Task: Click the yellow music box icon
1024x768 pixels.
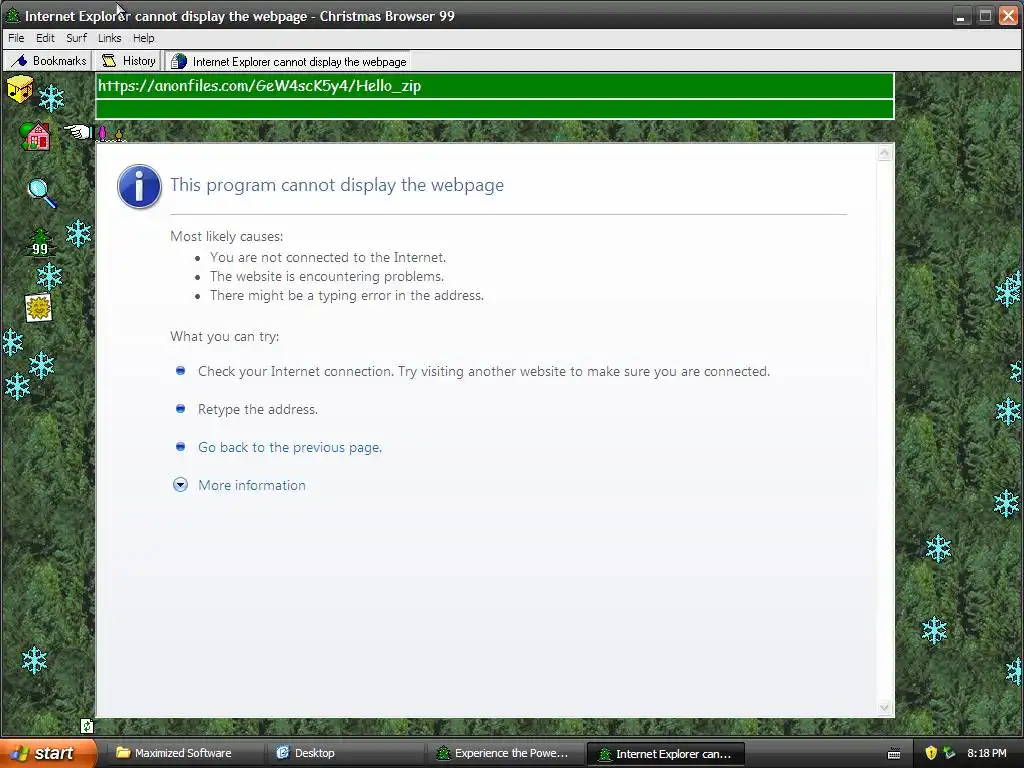Action: (x=20, y=89)
